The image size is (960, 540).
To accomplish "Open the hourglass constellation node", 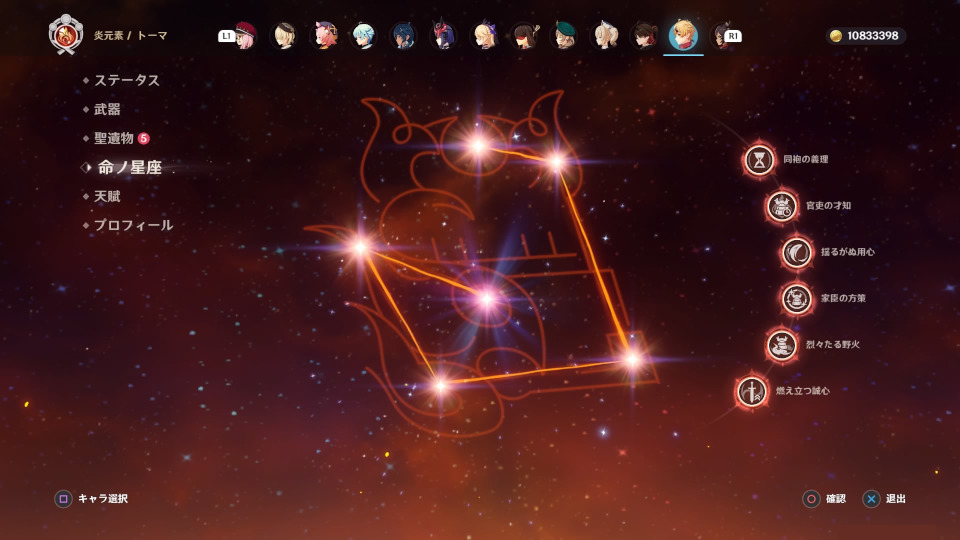I will coord(759,160).
